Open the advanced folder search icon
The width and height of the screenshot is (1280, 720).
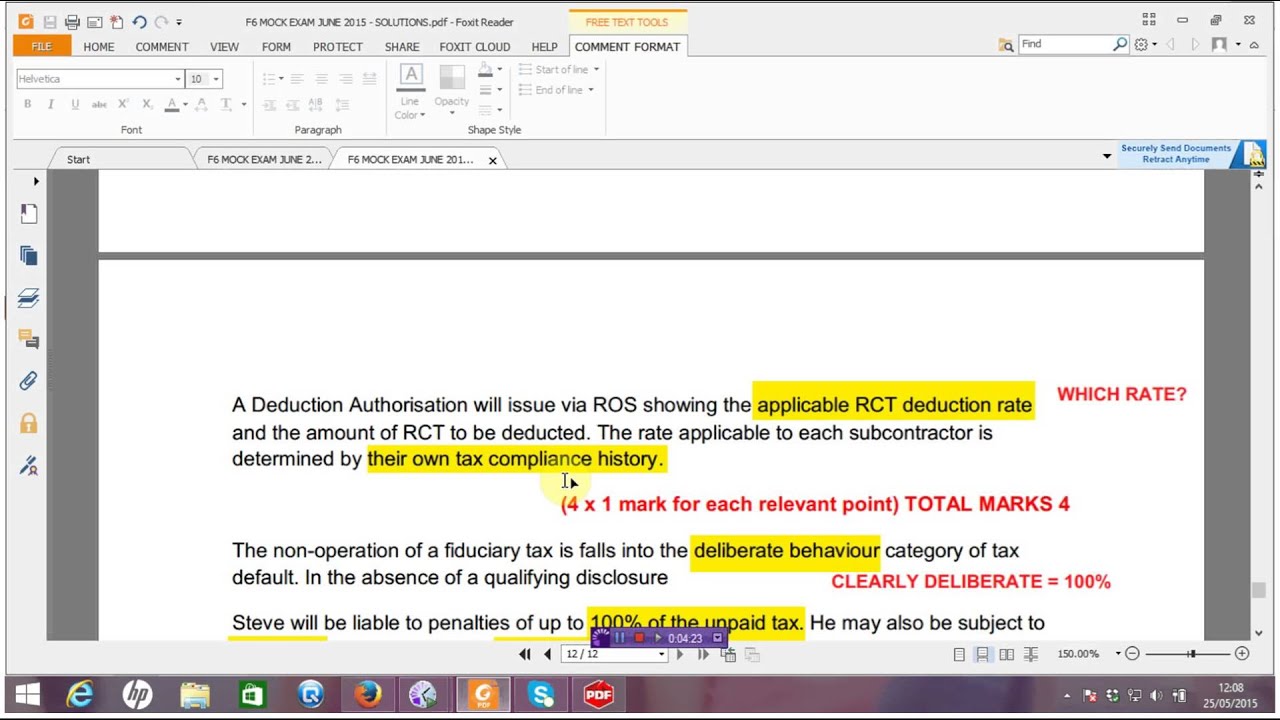[x=1006, y=45]
